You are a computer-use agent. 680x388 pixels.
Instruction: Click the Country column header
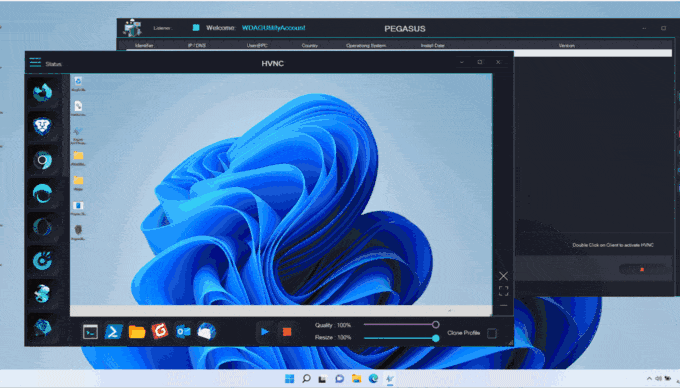310,46
